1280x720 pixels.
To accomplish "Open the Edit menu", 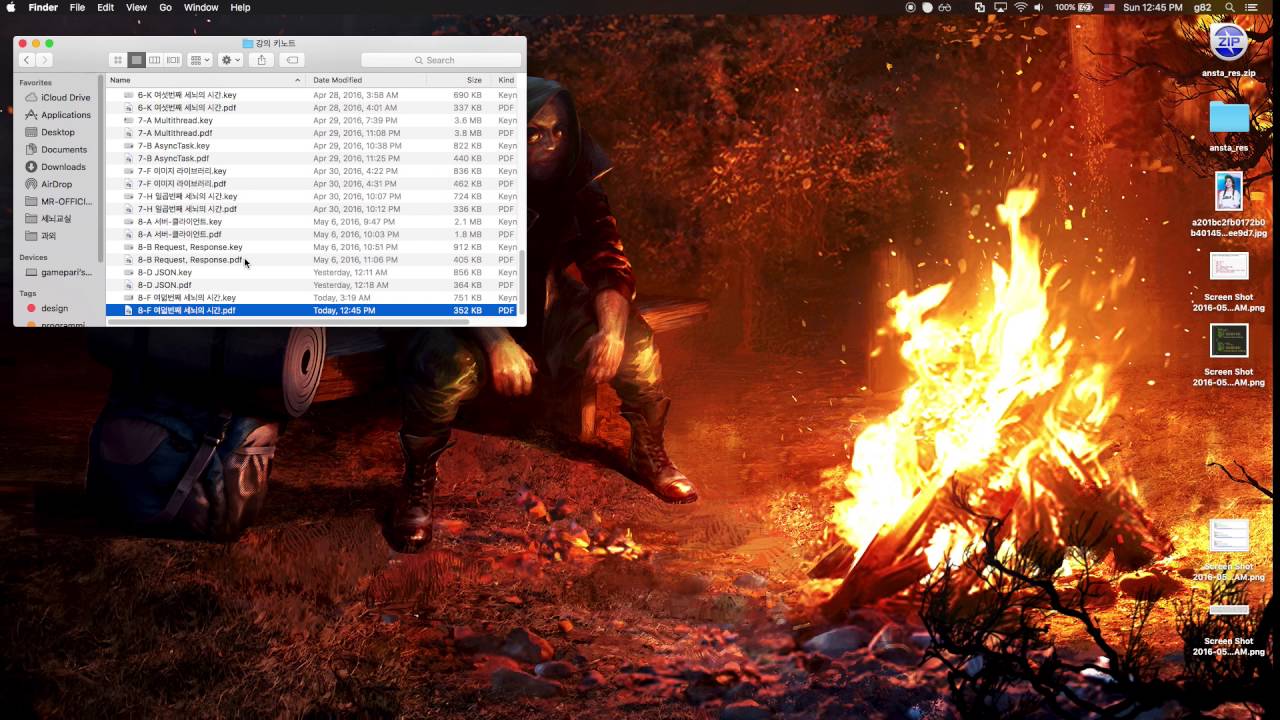I will click(105, 7).
